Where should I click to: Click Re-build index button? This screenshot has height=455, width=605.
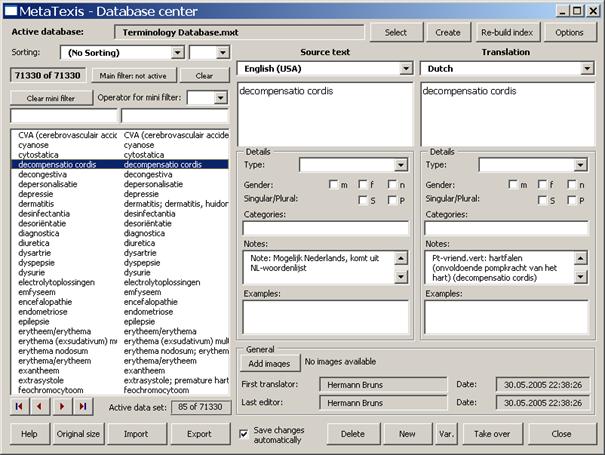point(507,32)
